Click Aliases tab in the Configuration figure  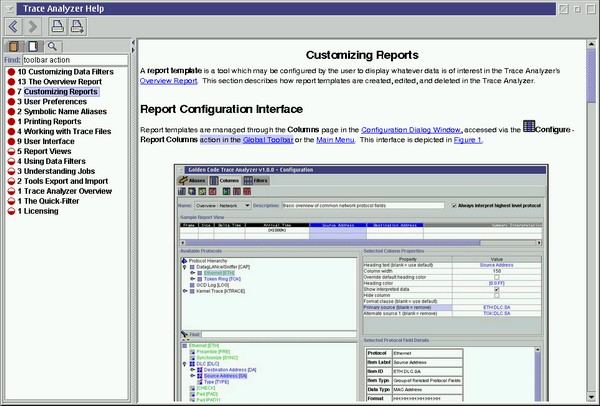pos(192,181)
